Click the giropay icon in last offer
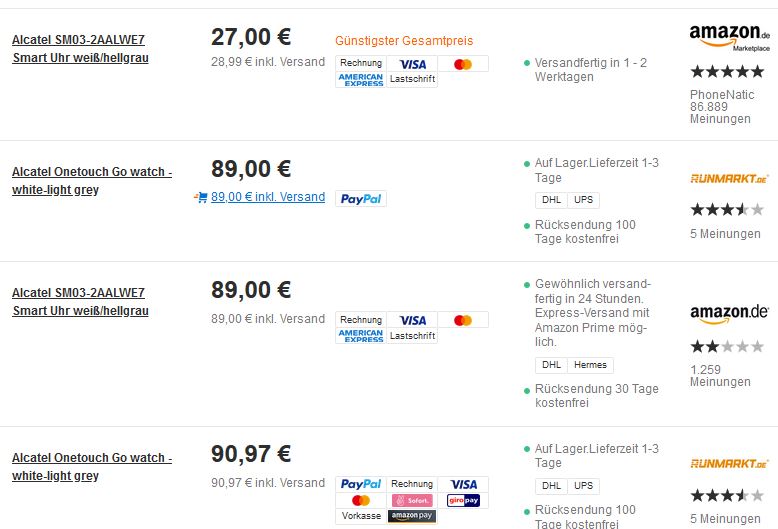 (463, 500)
